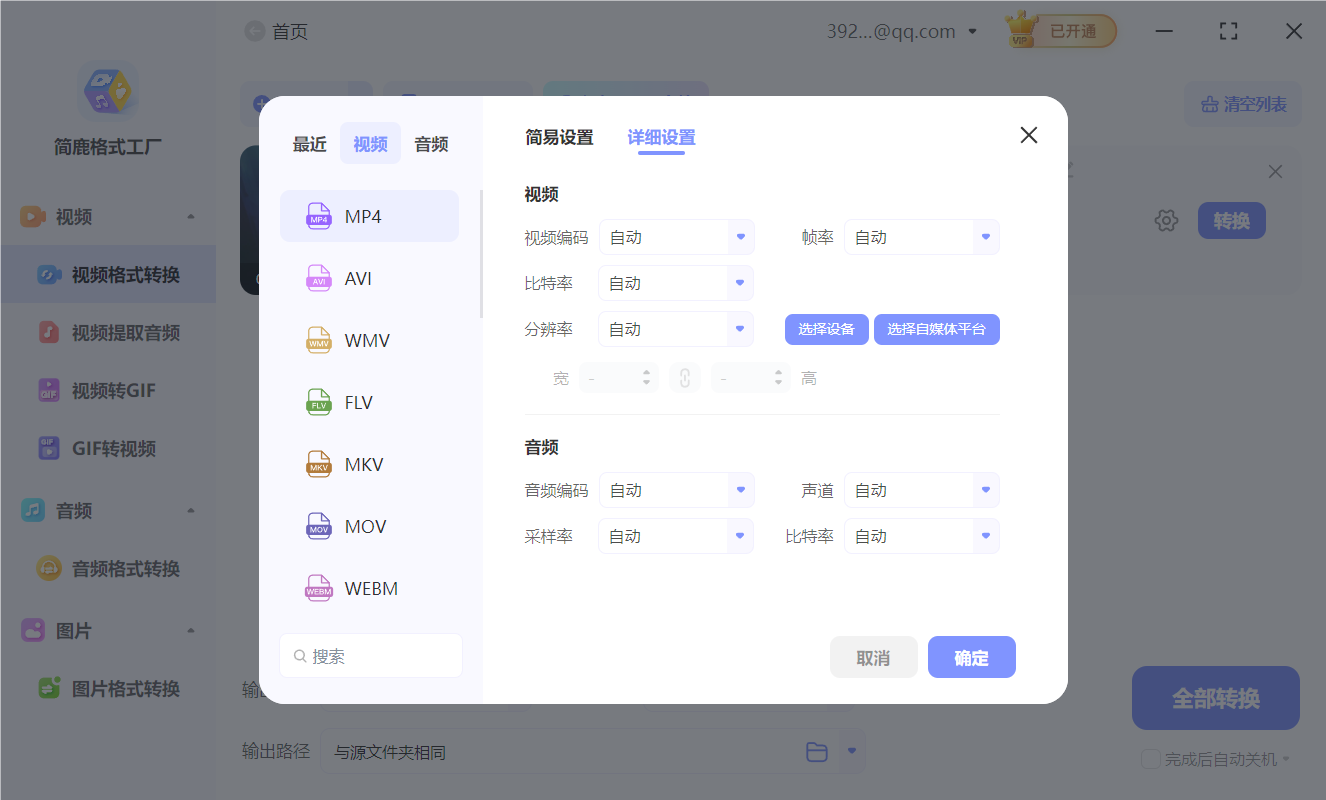This screenshot has width=1326, height=800.
Task: Select the WEBM output format
Action: tap(369, 587)
